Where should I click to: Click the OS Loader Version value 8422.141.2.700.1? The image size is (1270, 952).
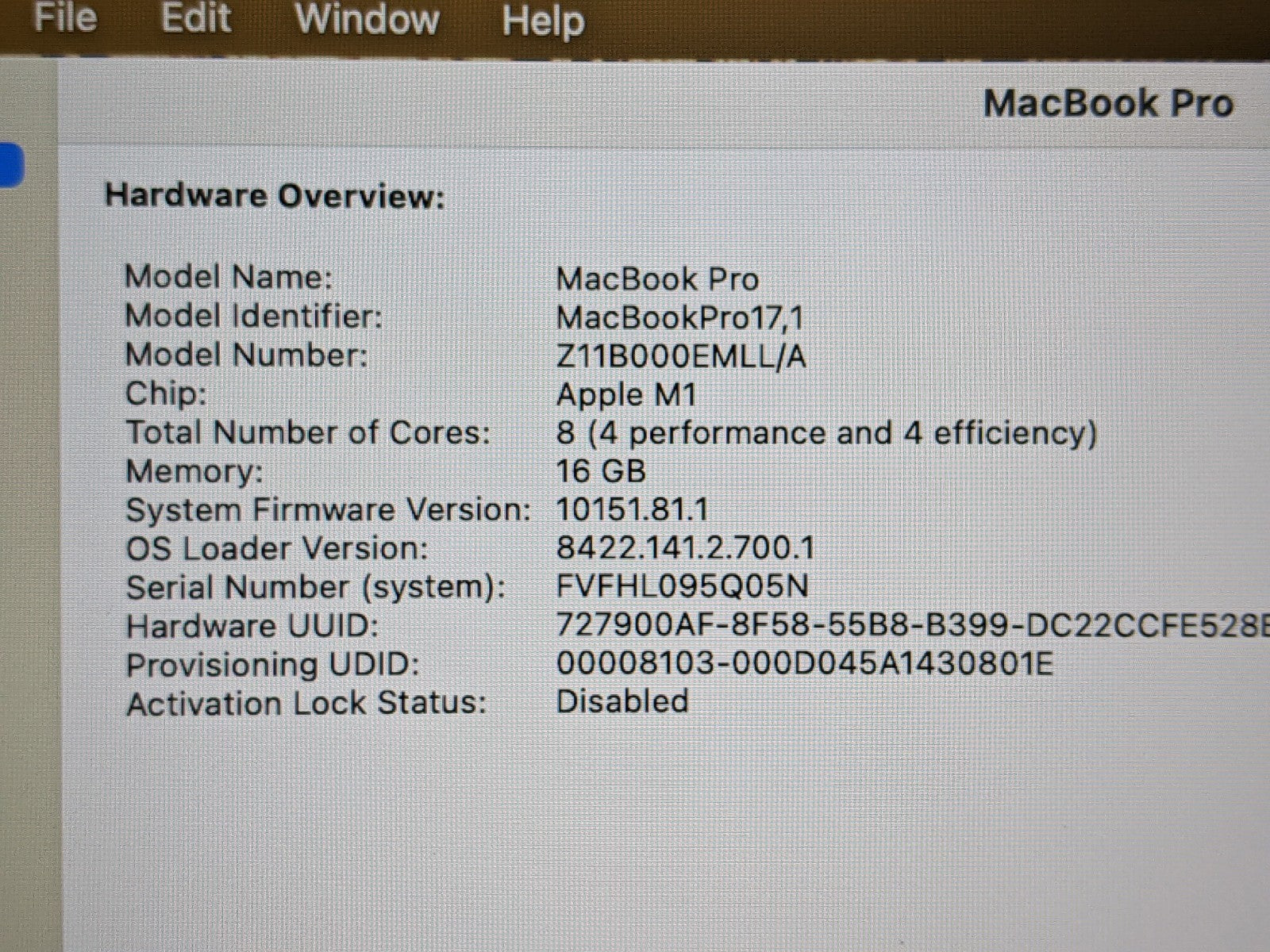(x=685, y=548)
